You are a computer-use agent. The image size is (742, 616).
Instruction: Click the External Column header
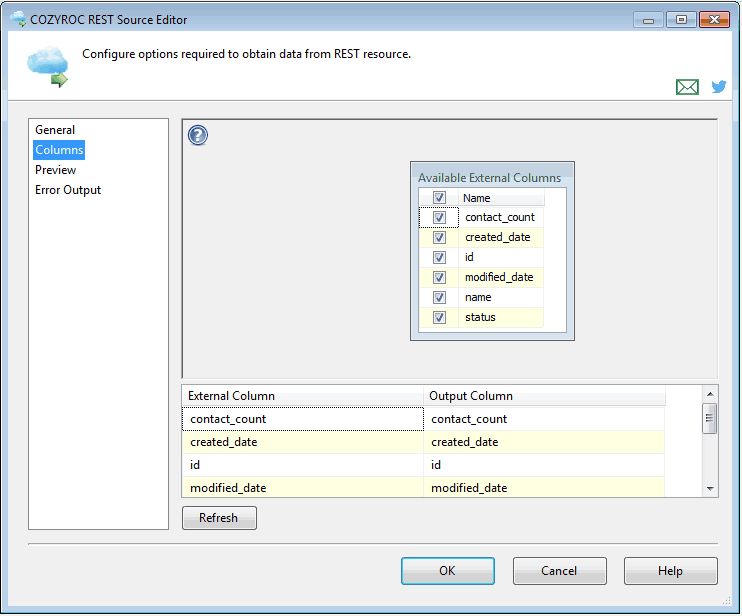(x=302, y=396)
